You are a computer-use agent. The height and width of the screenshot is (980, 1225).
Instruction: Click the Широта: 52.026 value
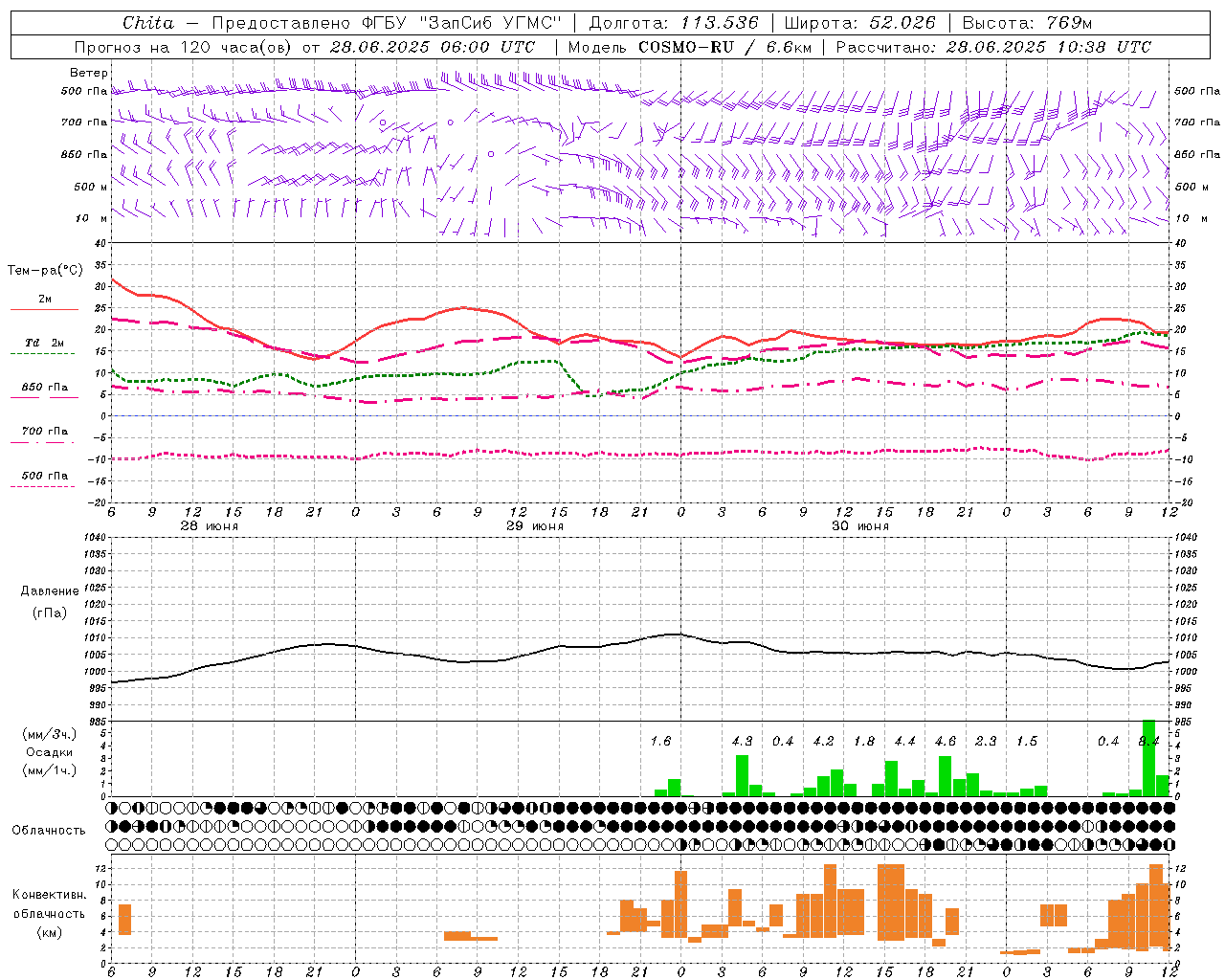859,23
